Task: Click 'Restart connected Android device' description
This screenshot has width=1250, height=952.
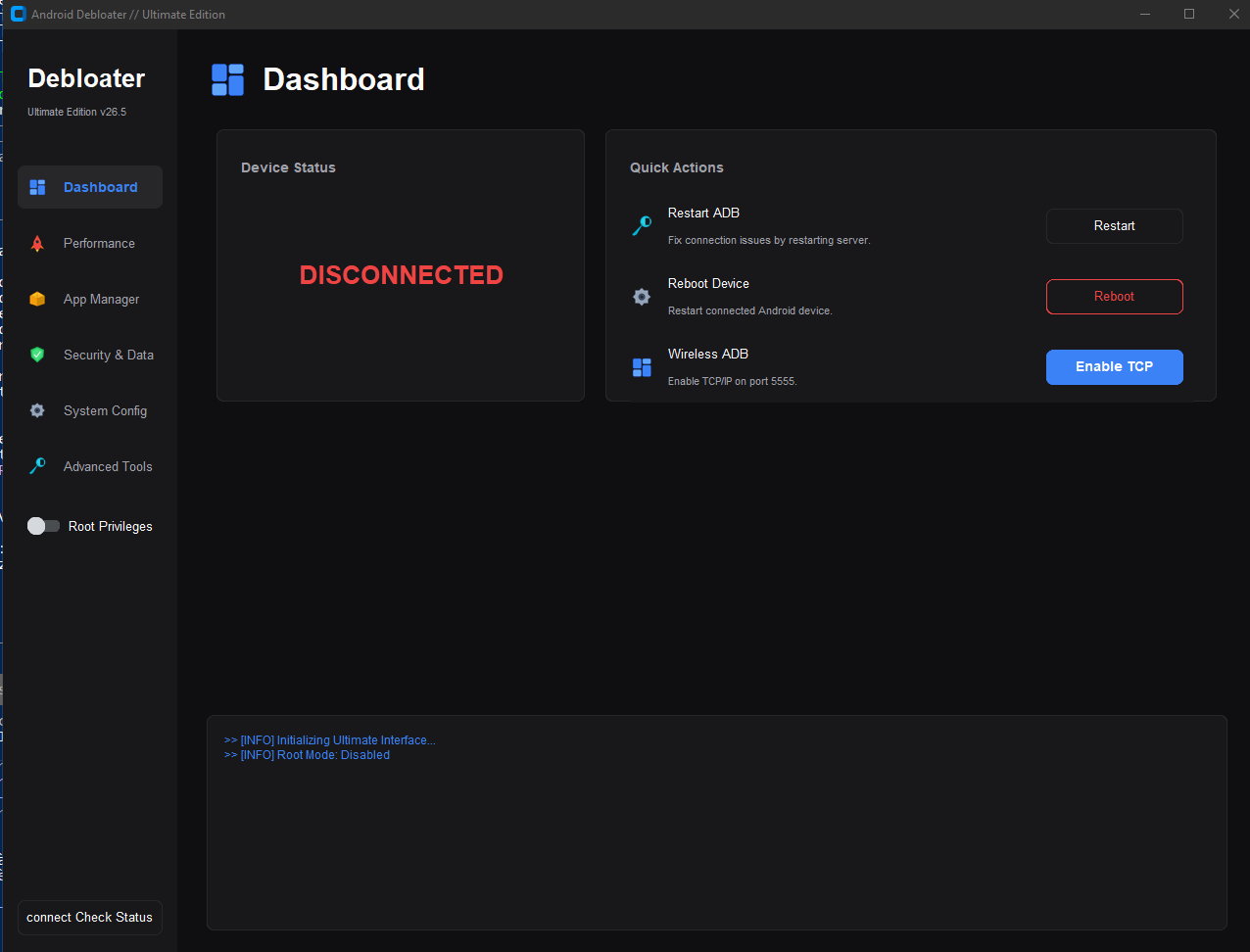Action: pyautogui.click(x=750, y=310)
